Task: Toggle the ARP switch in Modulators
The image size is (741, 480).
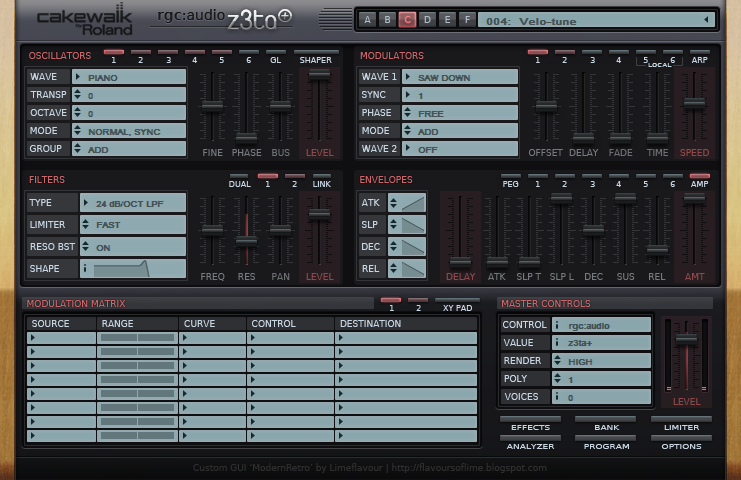Action: (x=699, y=52)
